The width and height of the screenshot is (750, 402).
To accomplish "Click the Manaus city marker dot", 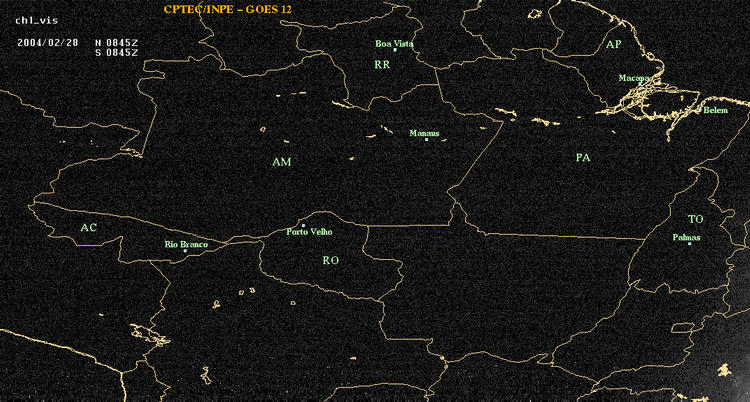I will (426, 139).
